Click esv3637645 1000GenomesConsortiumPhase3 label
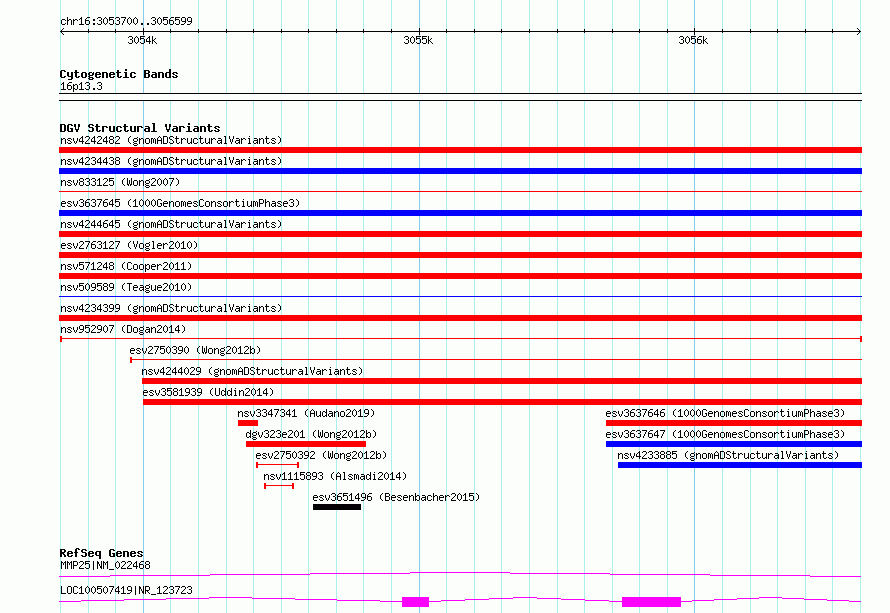This screenshot has height=613, width=890. point(180,203)
